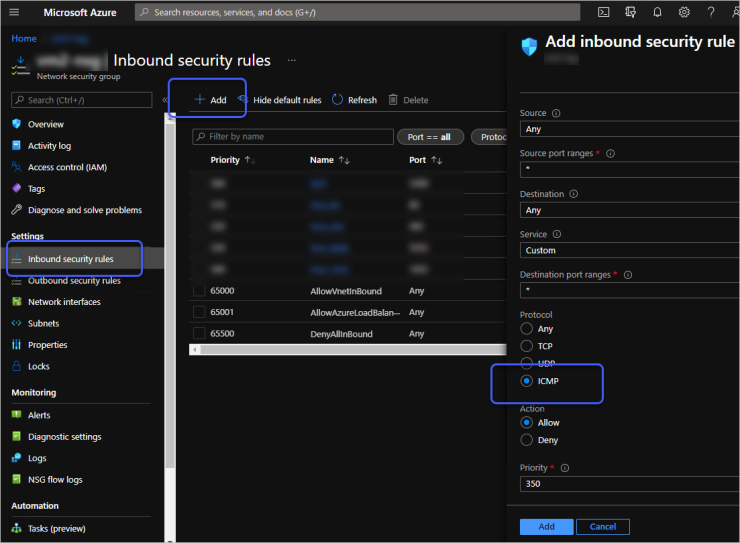Go to the Home breadcrumb link
This screenshot has width=740, height=543.
pos(24,39)
